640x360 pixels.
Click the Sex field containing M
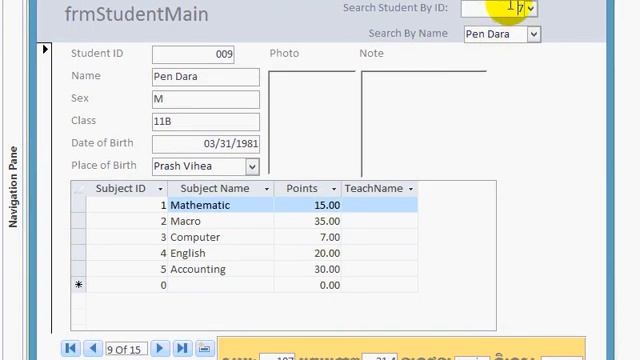[x=206, y=99]
